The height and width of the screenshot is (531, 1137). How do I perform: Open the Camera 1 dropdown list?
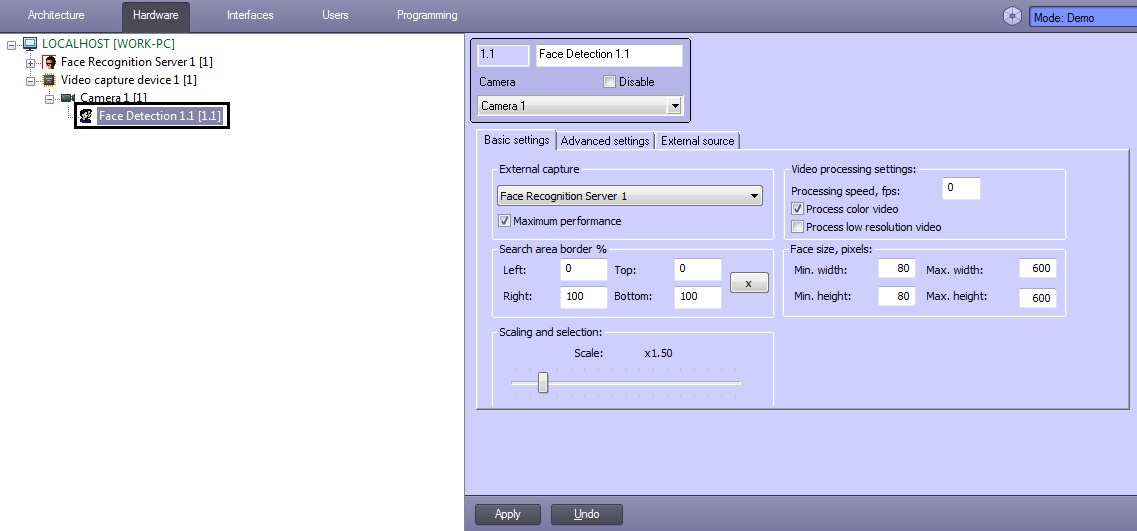[x=674, y=106]
